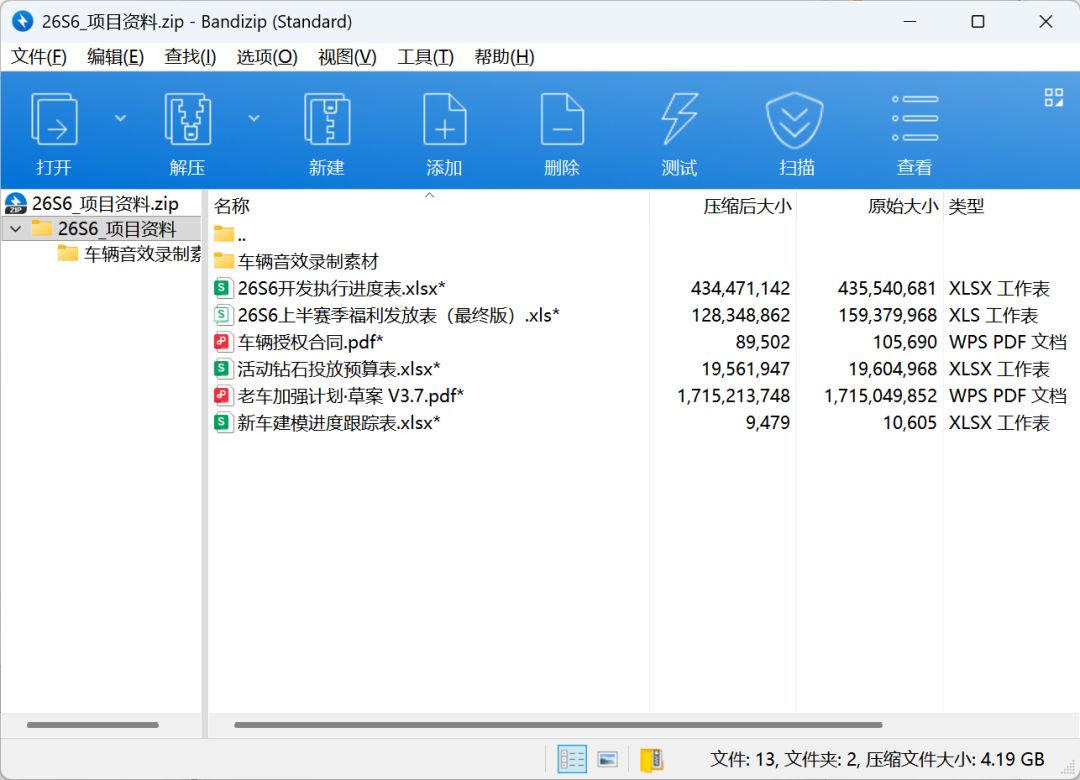
Task: Collapse the 26S6_项目资料 tree folder
Action: click(16, 228)
